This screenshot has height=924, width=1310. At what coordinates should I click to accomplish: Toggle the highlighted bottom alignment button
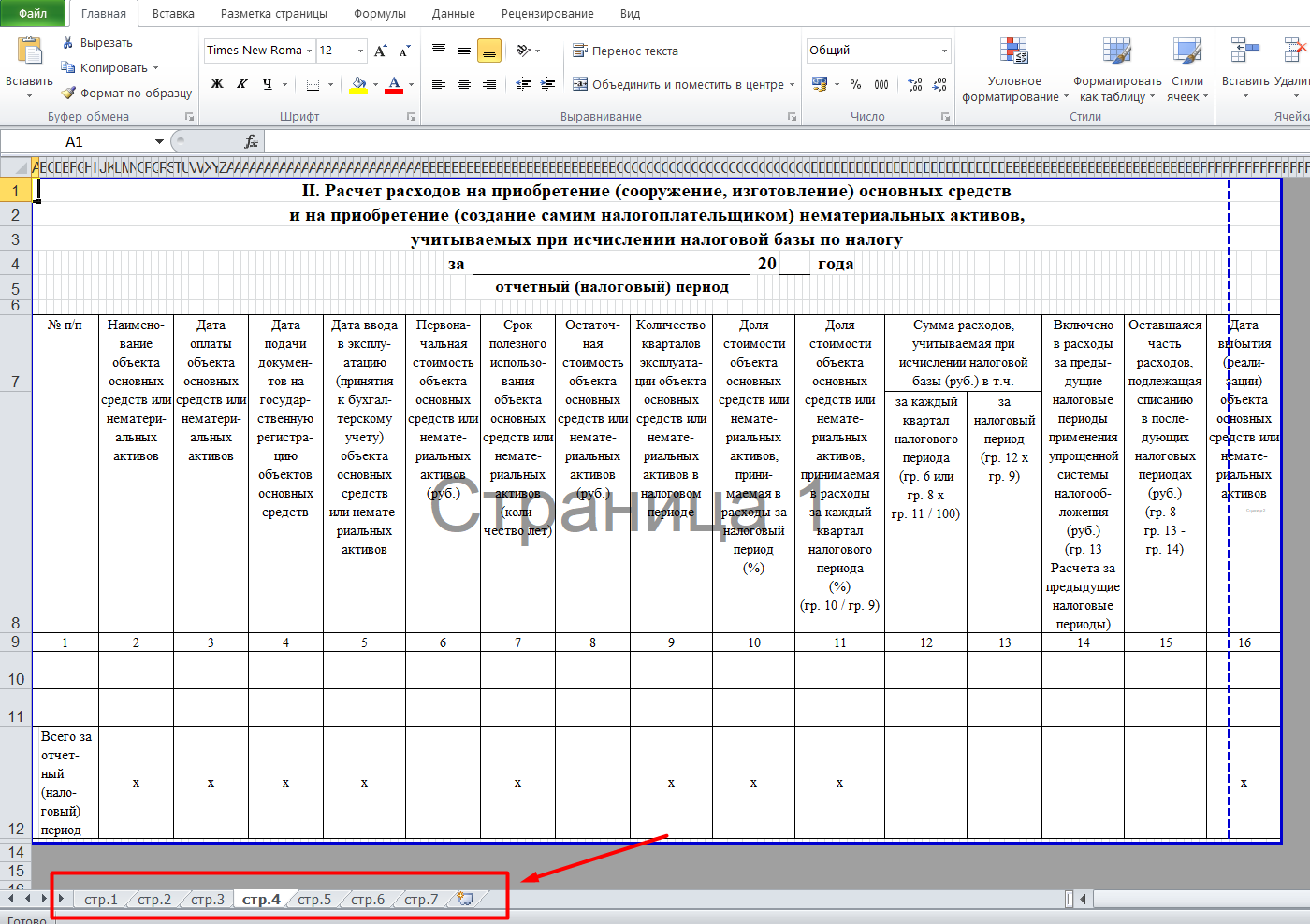point(489,51)
